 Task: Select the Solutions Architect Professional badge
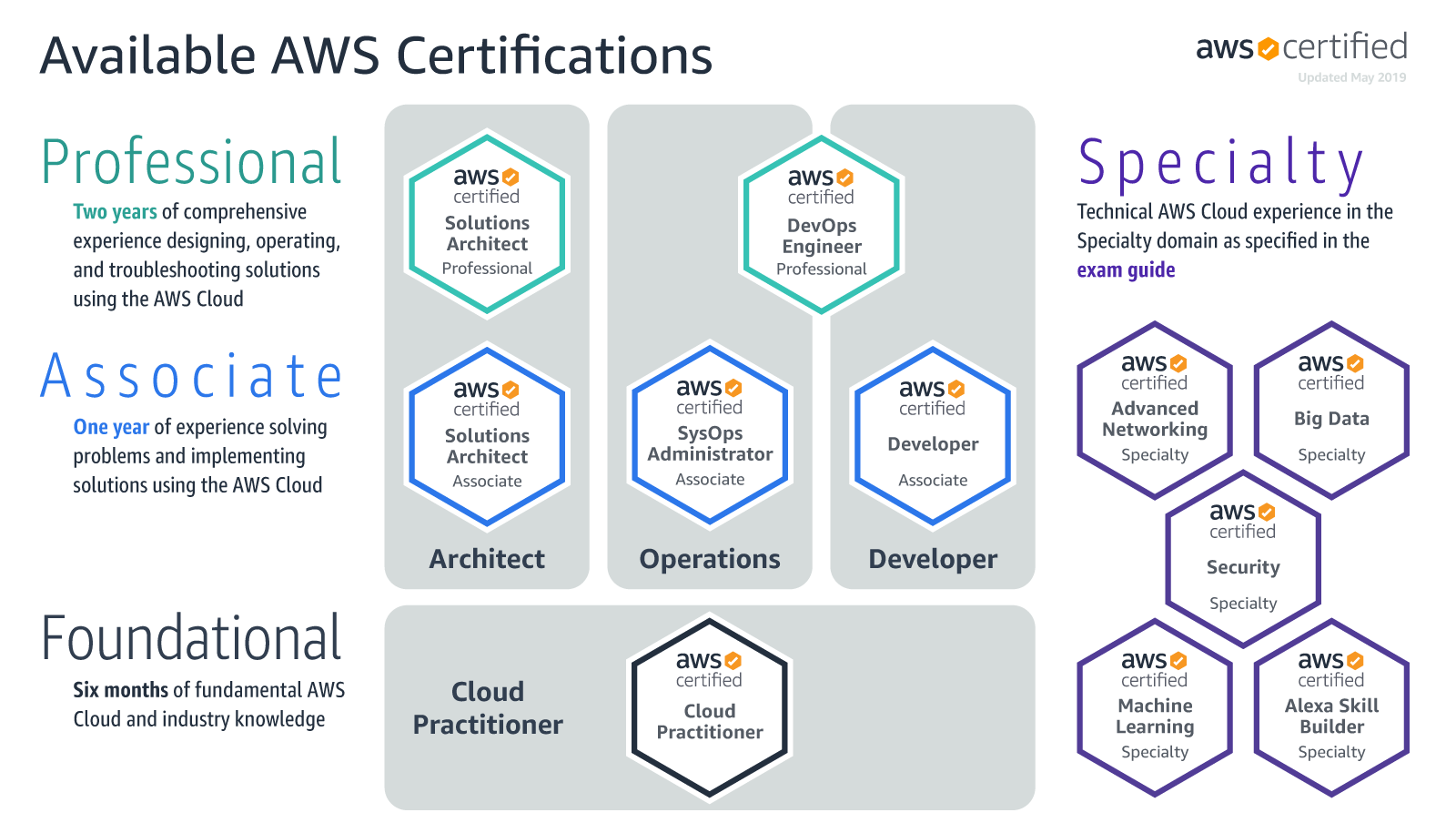click(487, 223)
